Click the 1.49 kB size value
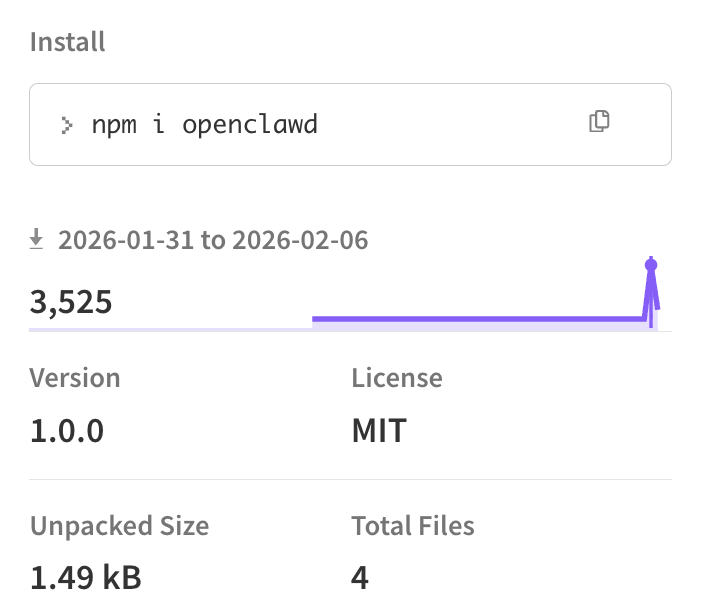The height and width of the screenshot is (616, 704). tap(86, 577)
